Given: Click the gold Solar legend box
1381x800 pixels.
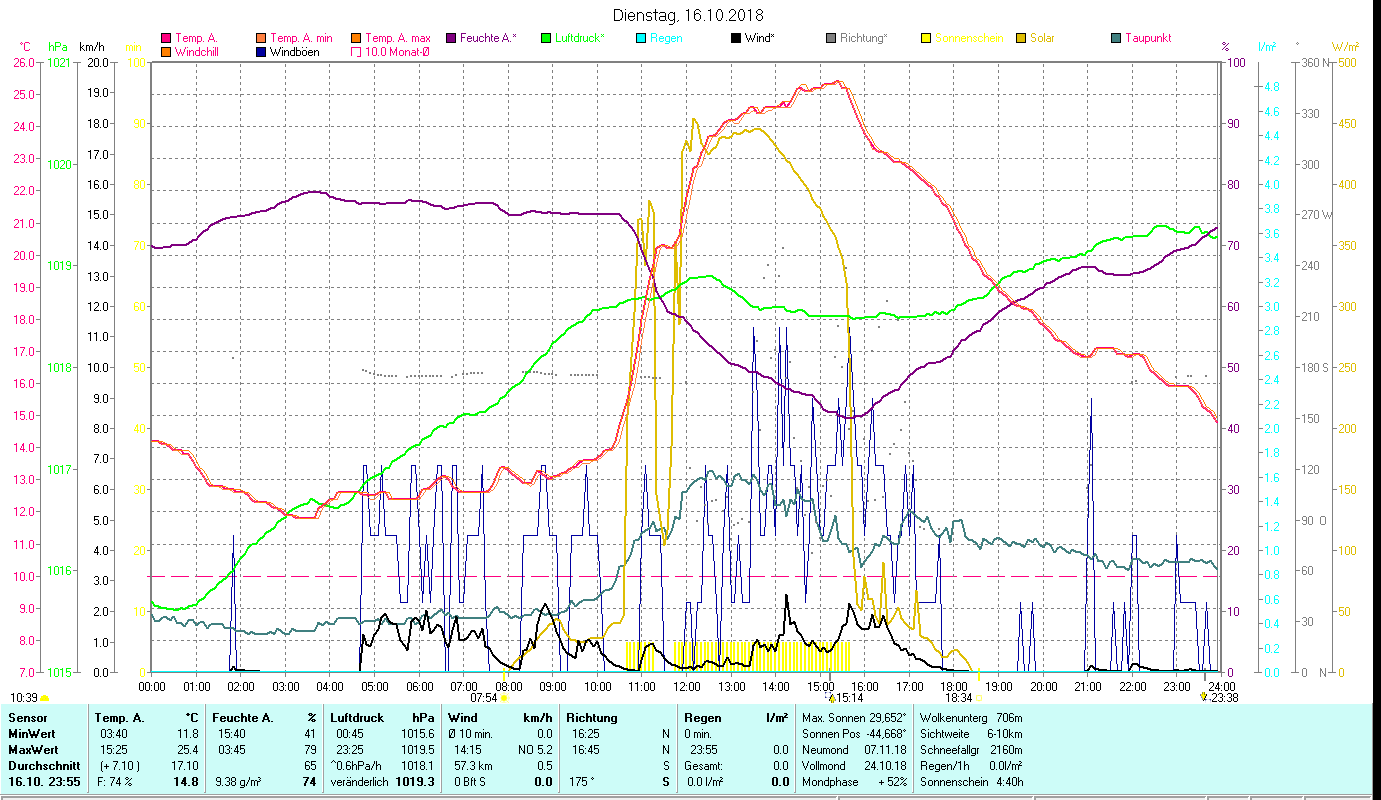Looking at the screenshot, I should (1021, 38).
